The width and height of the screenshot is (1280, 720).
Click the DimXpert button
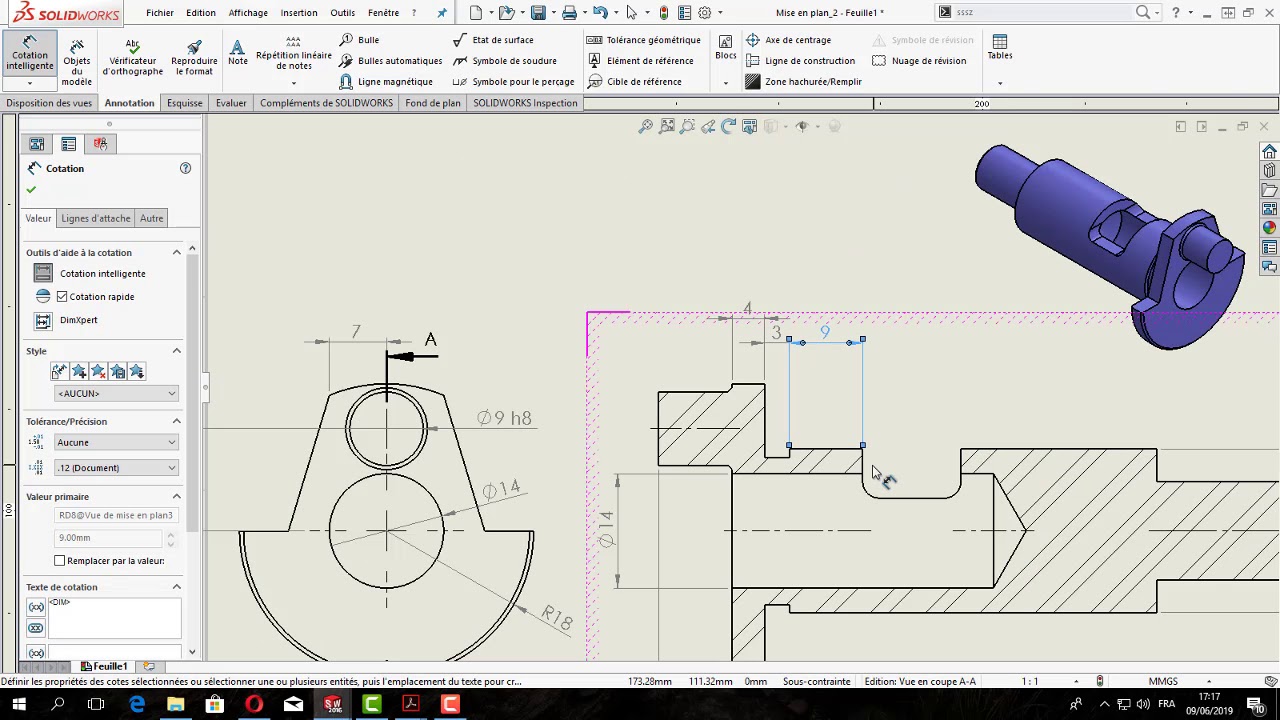tap(43, 320)
